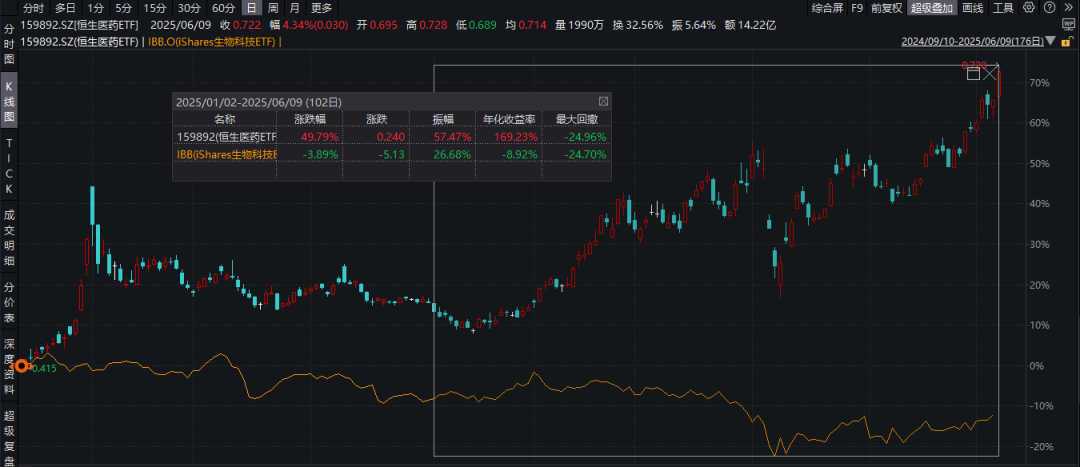Screen dimensions: 1080x467
Task: Click the 49.79% value cell
Action: coord(322,136)
